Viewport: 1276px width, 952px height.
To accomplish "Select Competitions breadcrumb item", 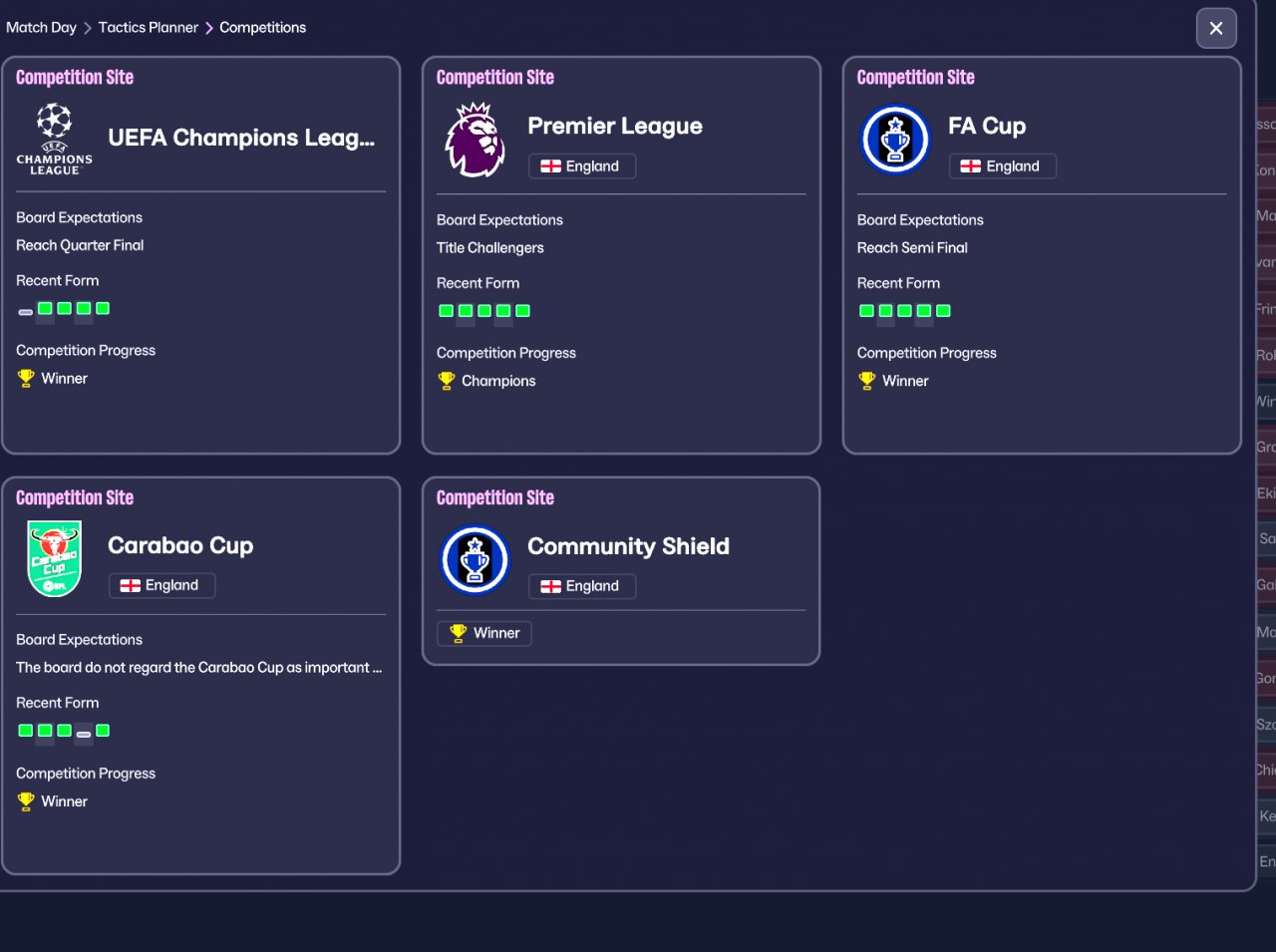I will 263,28.
